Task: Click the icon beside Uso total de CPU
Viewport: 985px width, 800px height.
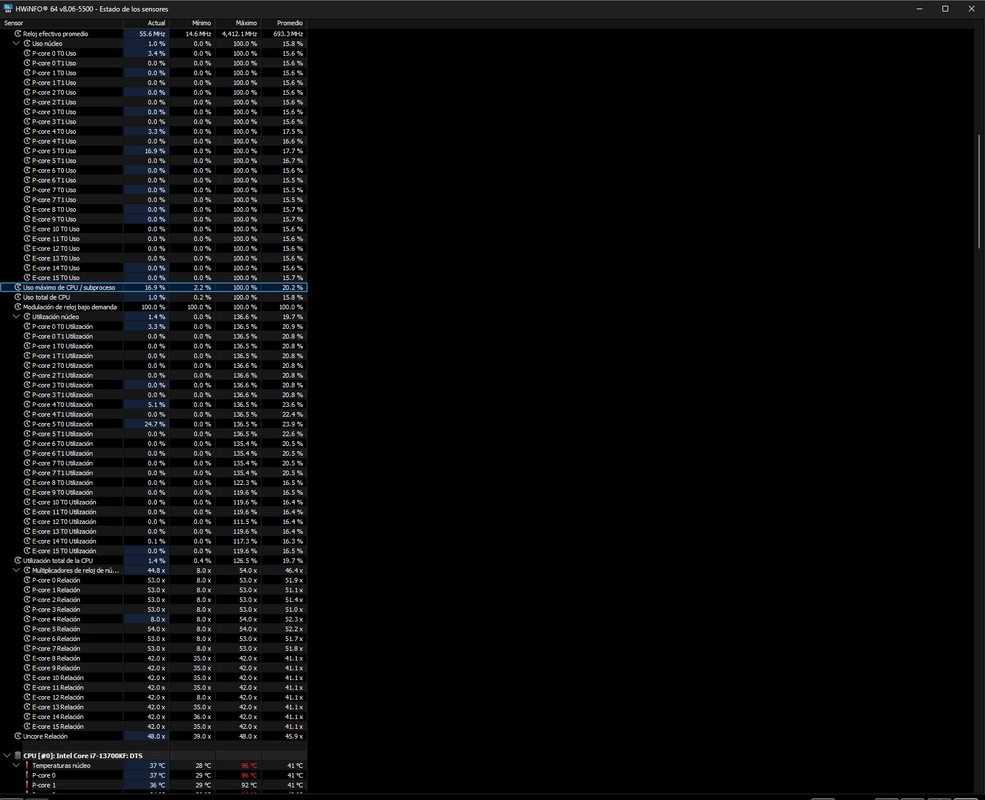Action: (x=18, y=298)
